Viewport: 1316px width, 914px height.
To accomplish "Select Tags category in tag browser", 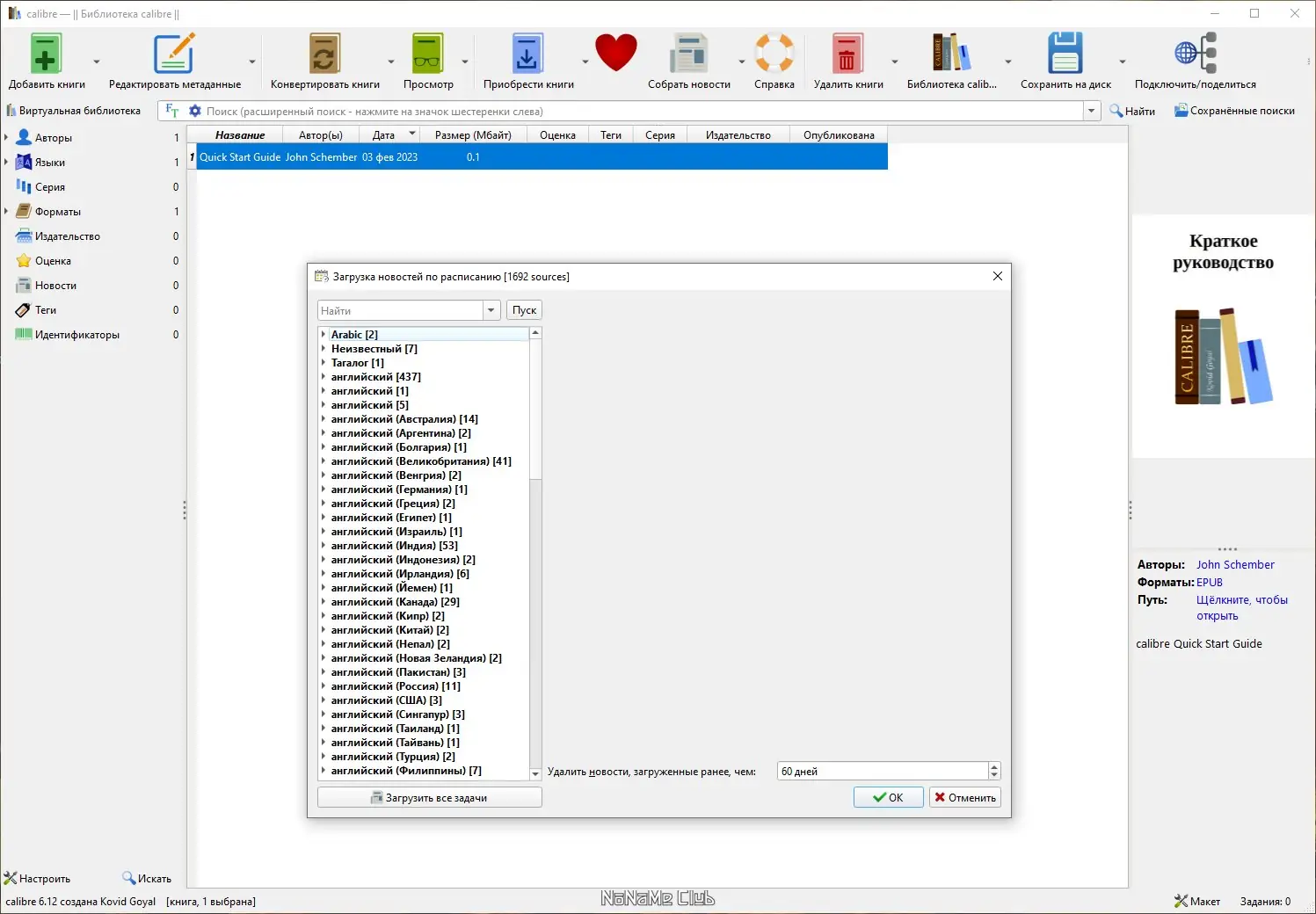I will point(46,310).
